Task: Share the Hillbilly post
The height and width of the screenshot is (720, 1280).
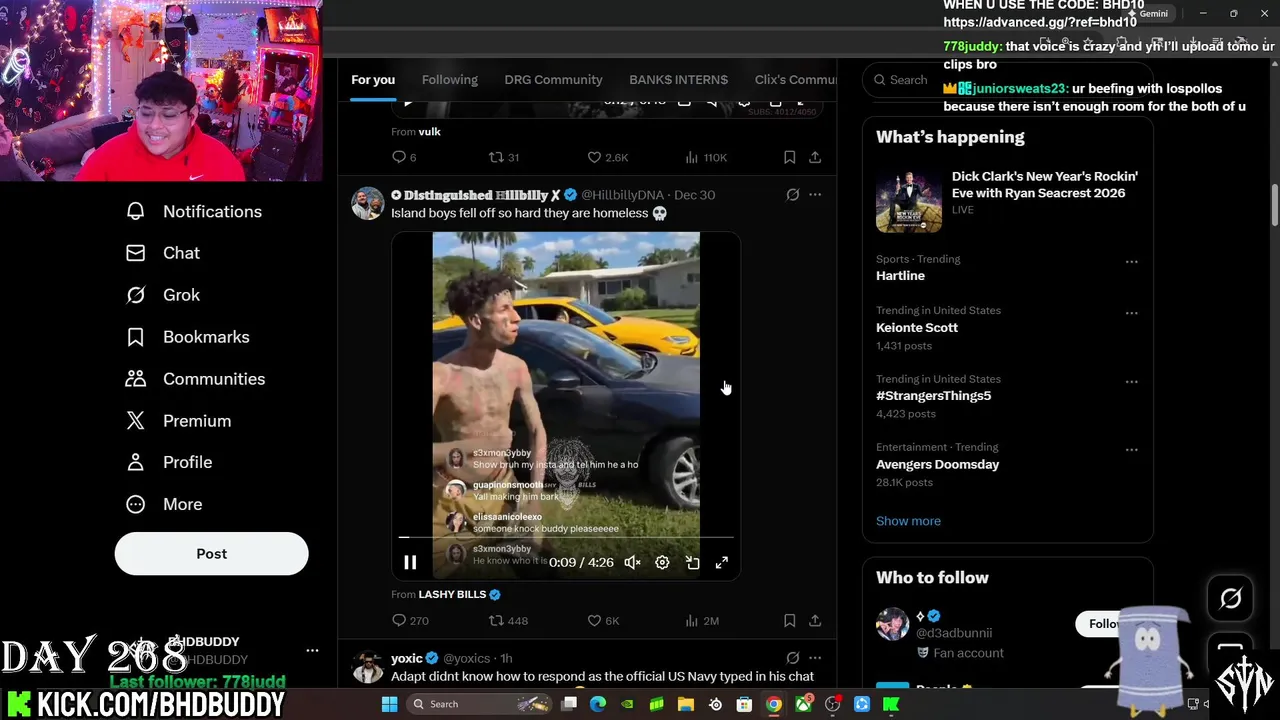Action: (x=815, y=621)
